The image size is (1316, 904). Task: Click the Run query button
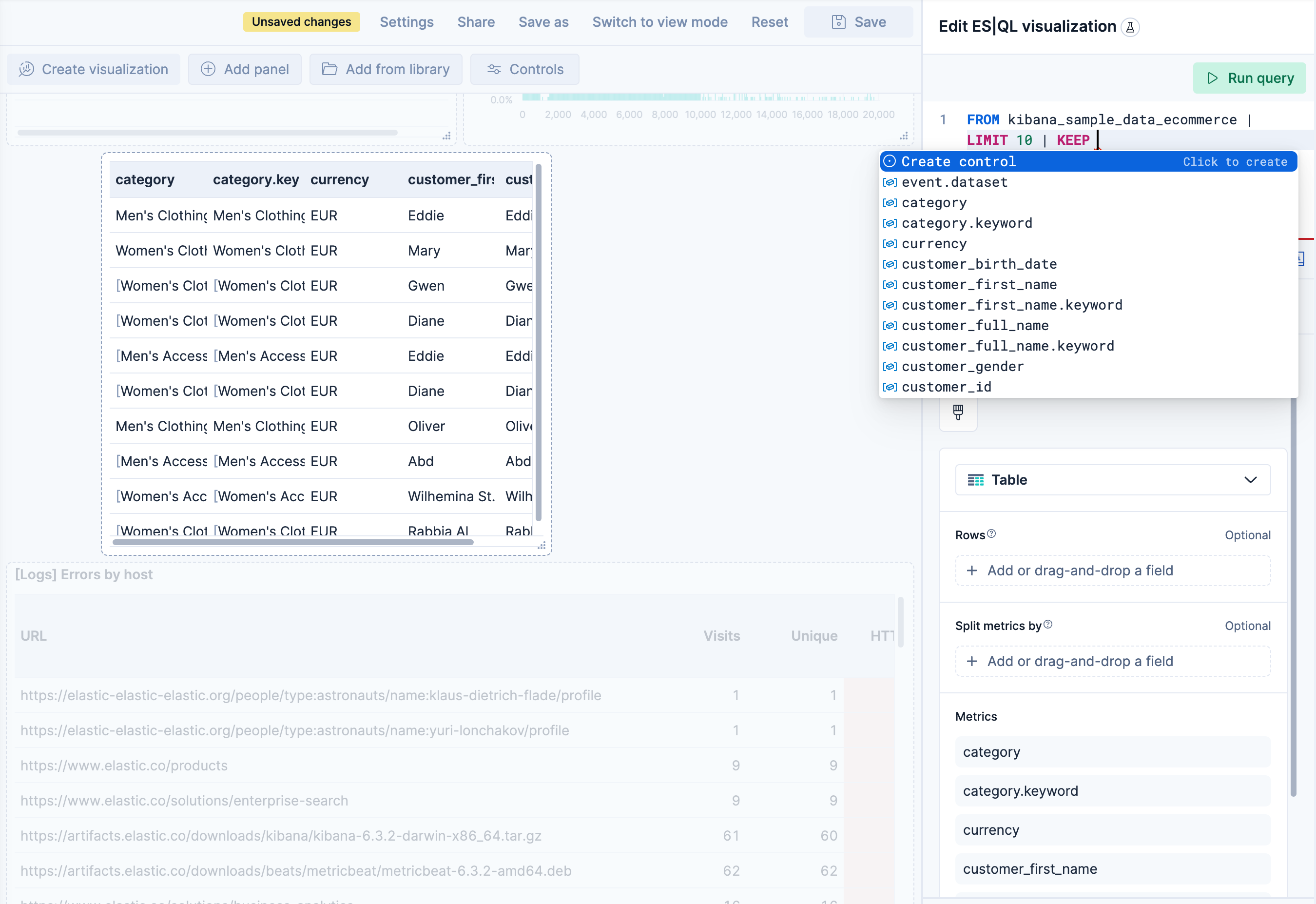(1250, 78)
